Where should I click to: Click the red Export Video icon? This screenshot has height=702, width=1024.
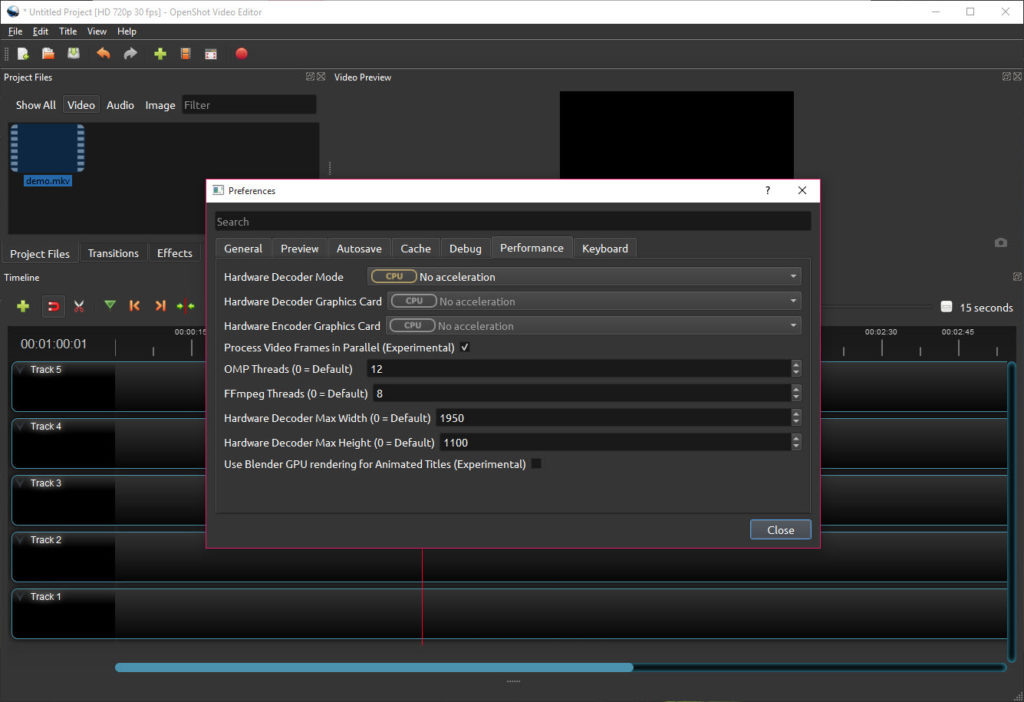pos(242,54)
